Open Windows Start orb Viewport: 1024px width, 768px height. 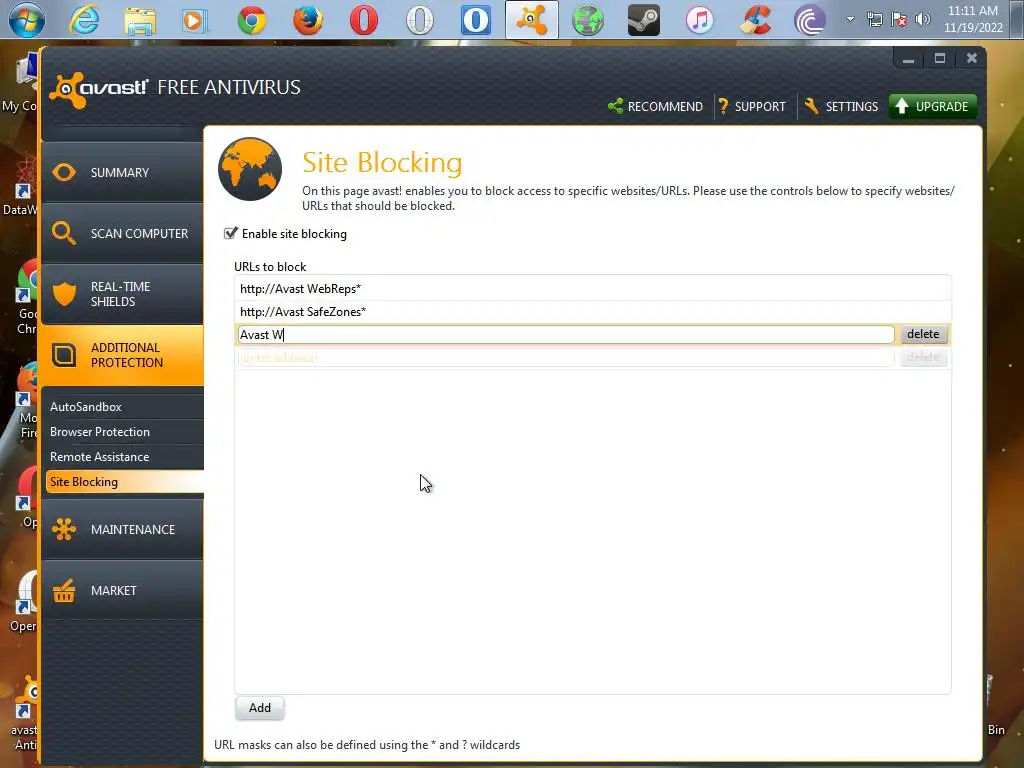point(26,20)
